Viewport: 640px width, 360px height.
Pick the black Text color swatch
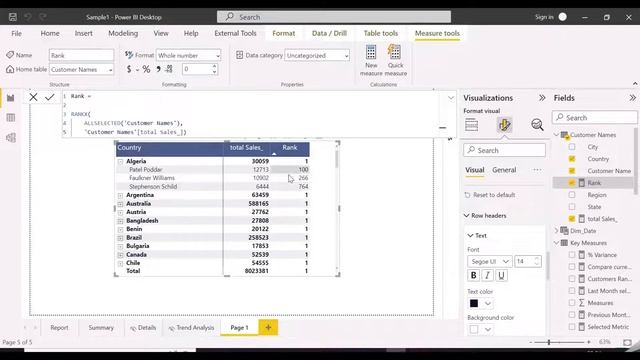click(474, 303)
